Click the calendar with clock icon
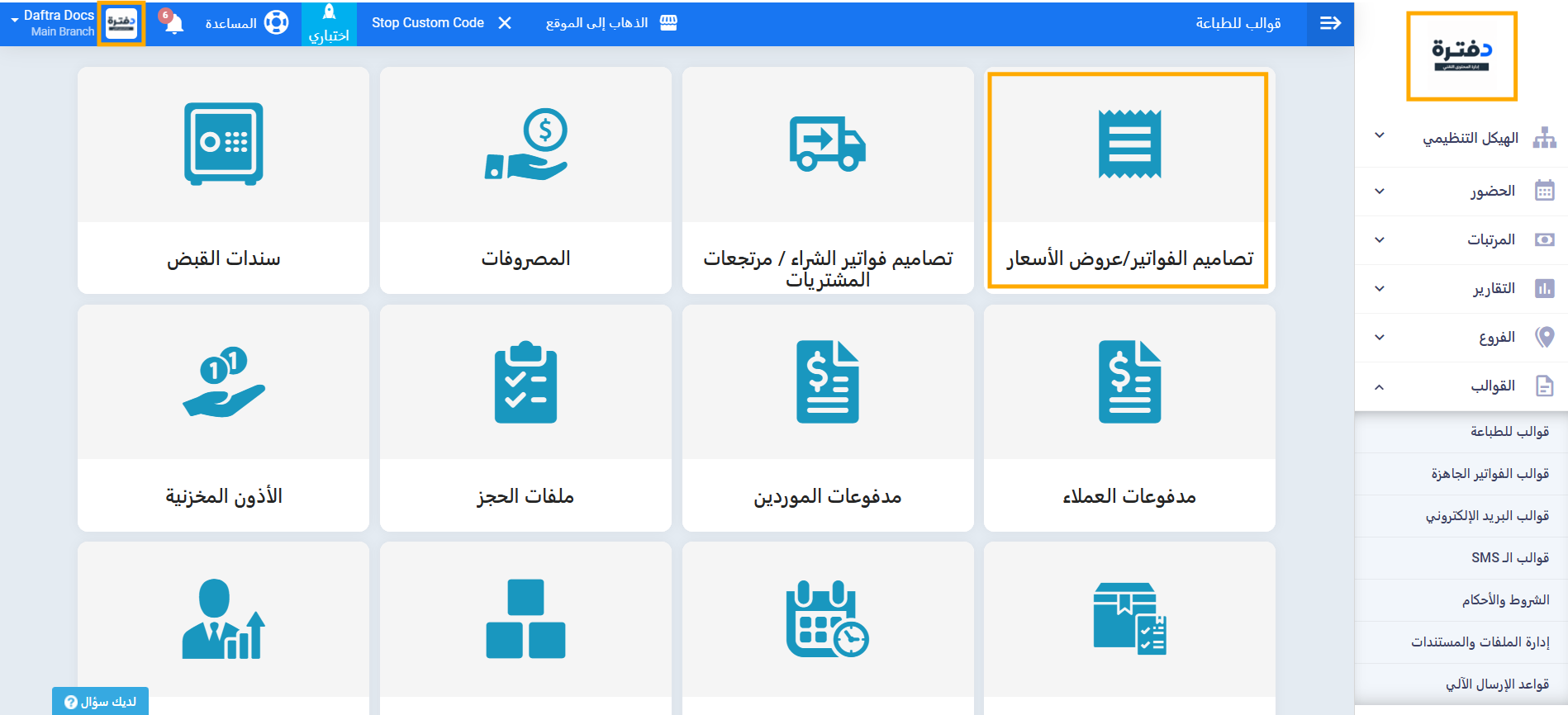Image resolution: width=1568 pixels, height=715 pixels. [827, 619]
